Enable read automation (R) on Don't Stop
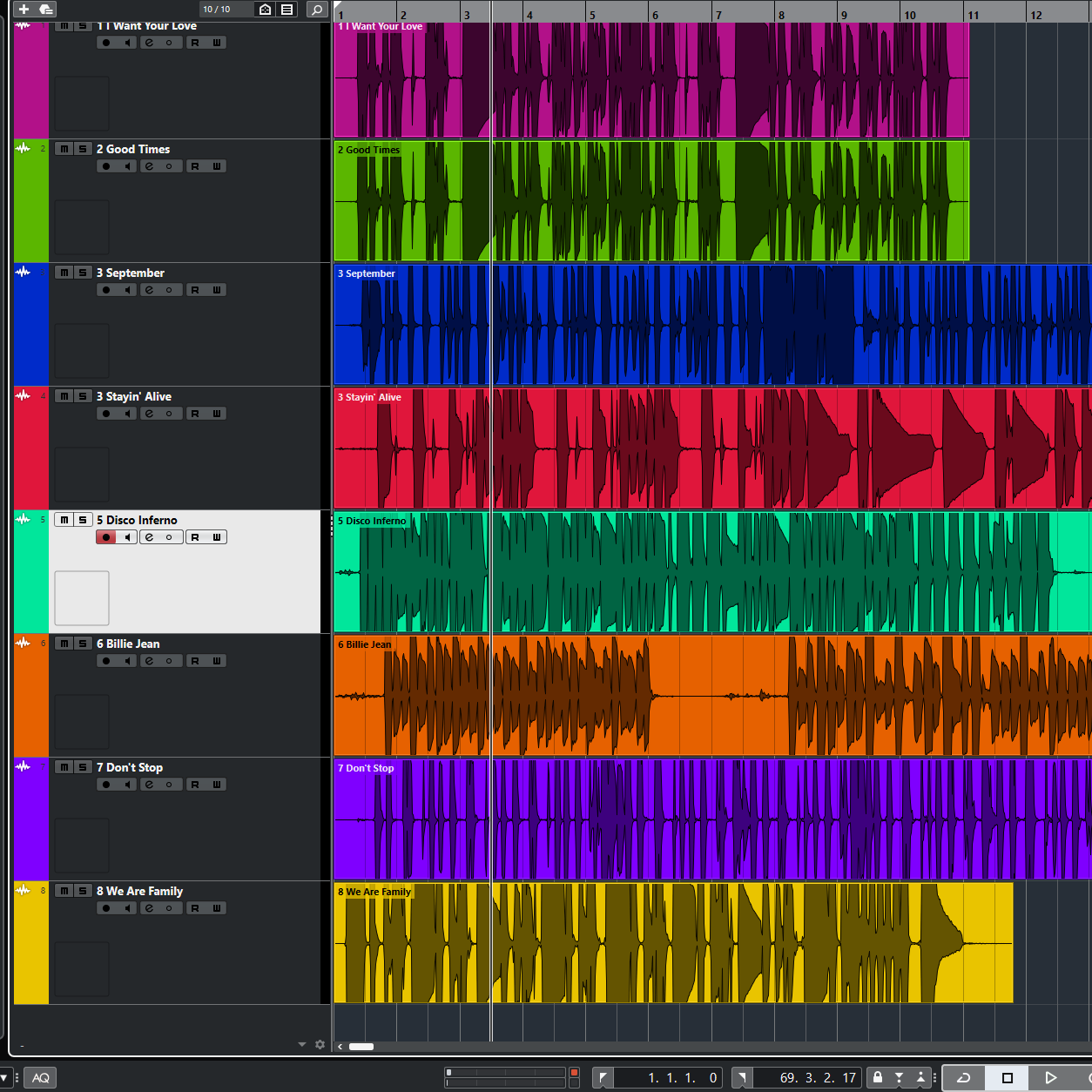This screenshot has width=1092, height=1092. coord(195,785)
